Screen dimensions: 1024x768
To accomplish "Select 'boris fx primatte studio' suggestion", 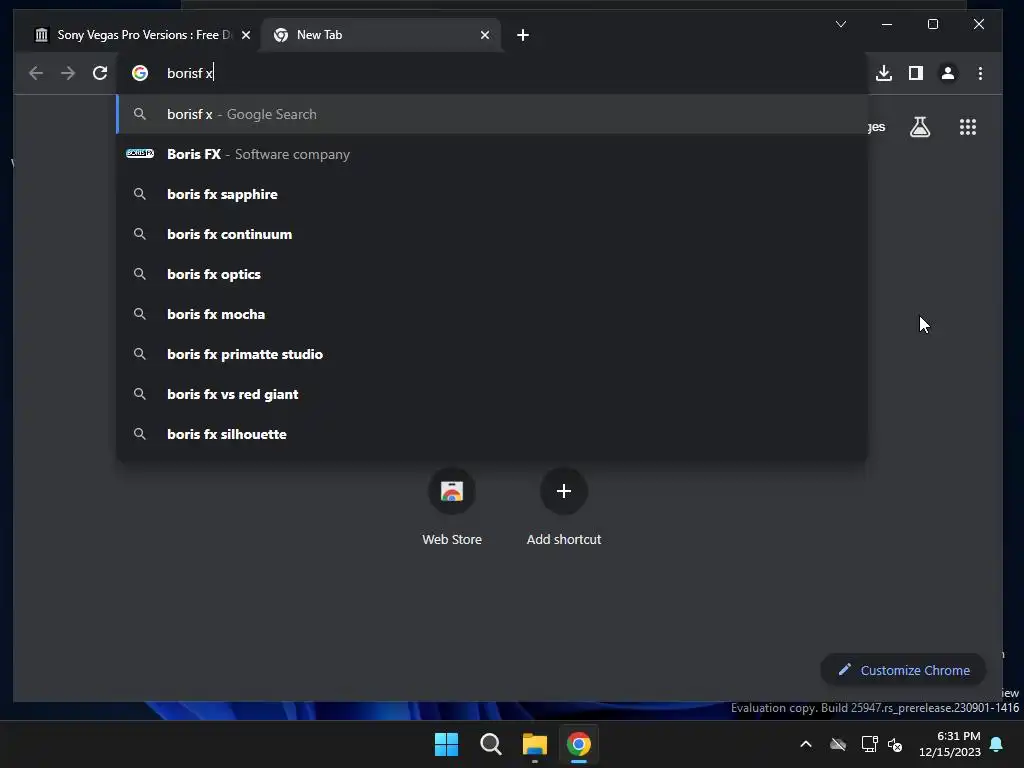I will click(492, 354).
